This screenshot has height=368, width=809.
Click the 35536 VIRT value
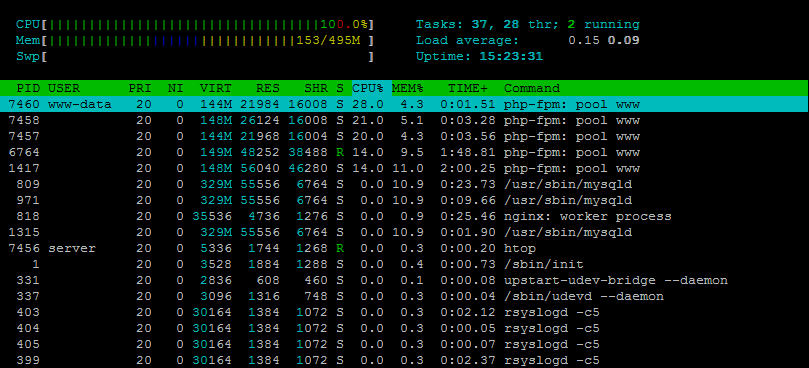(212, 216)
